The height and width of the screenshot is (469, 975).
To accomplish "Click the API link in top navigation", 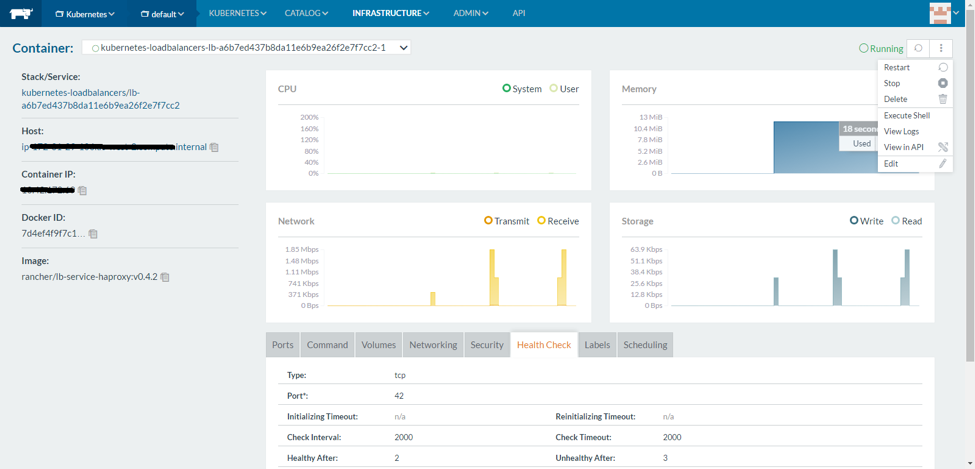I will point(518,13).
